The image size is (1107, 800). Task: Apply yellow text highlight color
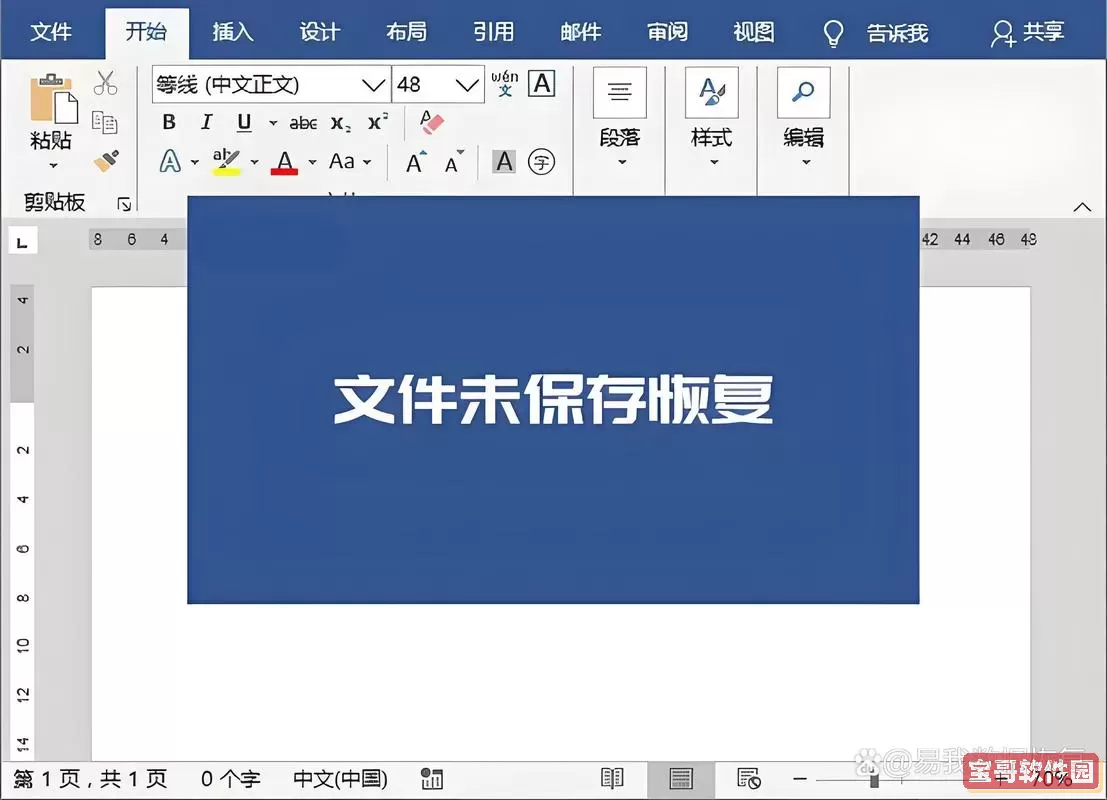point(227,162)
